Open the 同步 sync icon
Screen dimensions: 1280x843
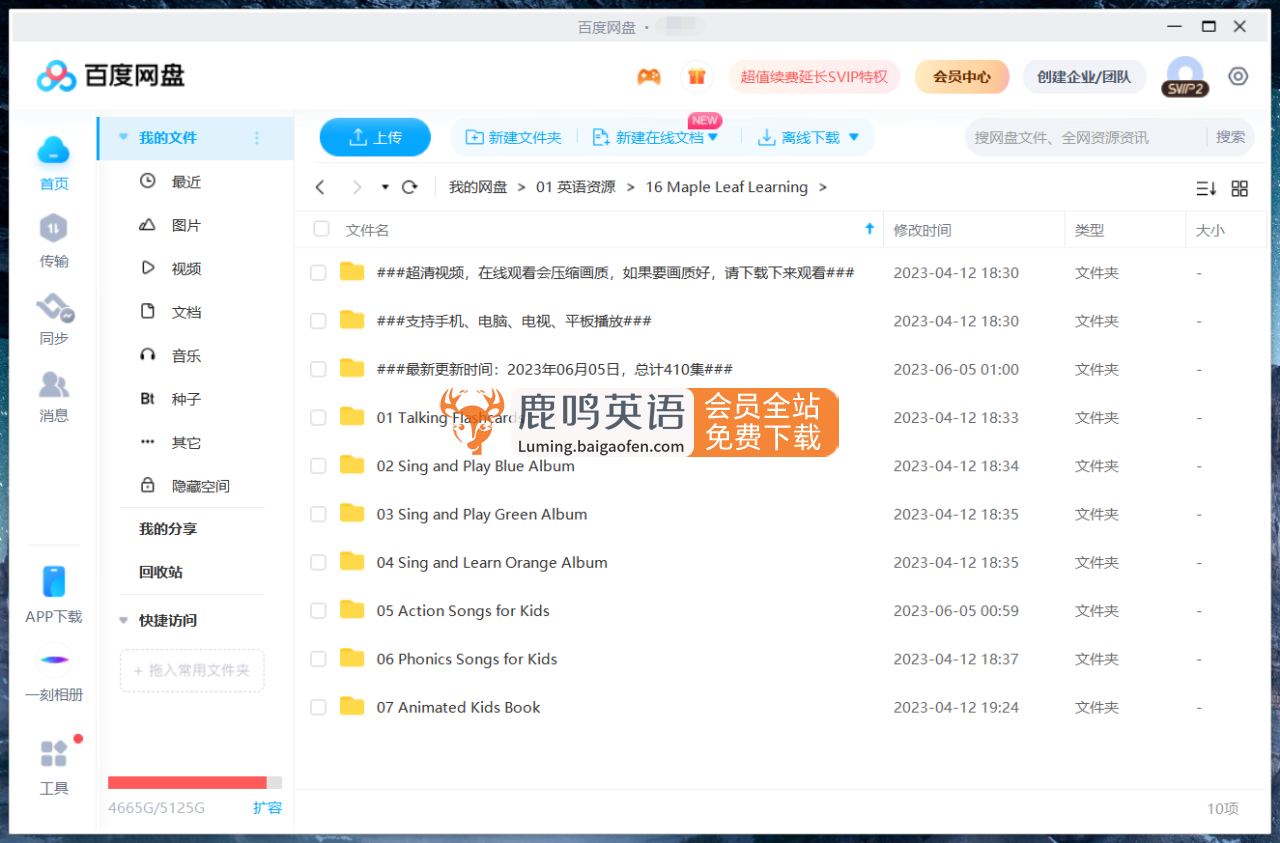click(x=54, y=307)
